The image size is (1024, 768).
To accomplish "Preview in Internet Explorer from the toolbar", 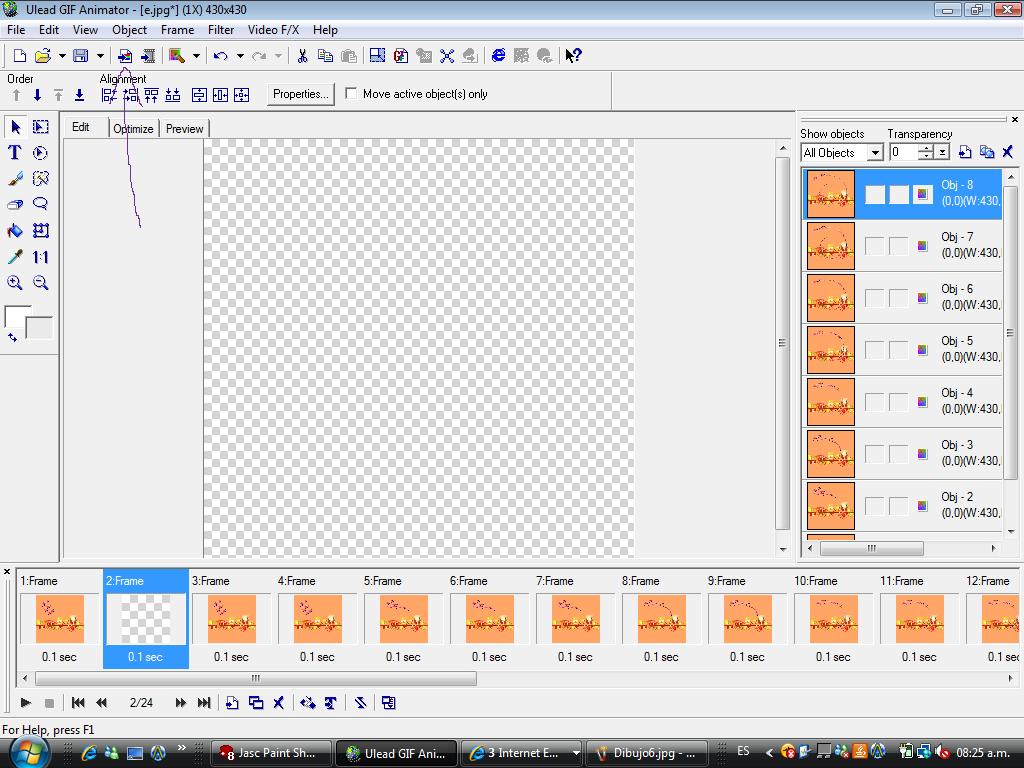I will tap(498, 56).
